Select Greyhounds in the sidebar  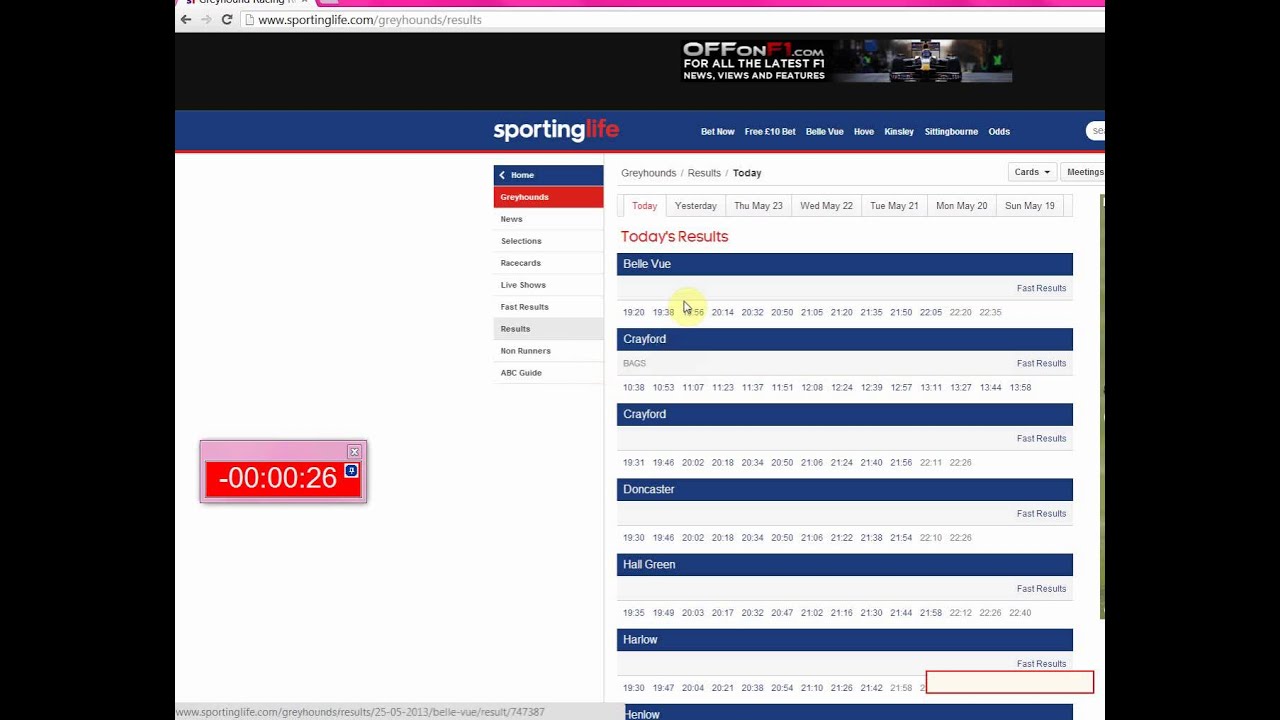tap(548, 197)
